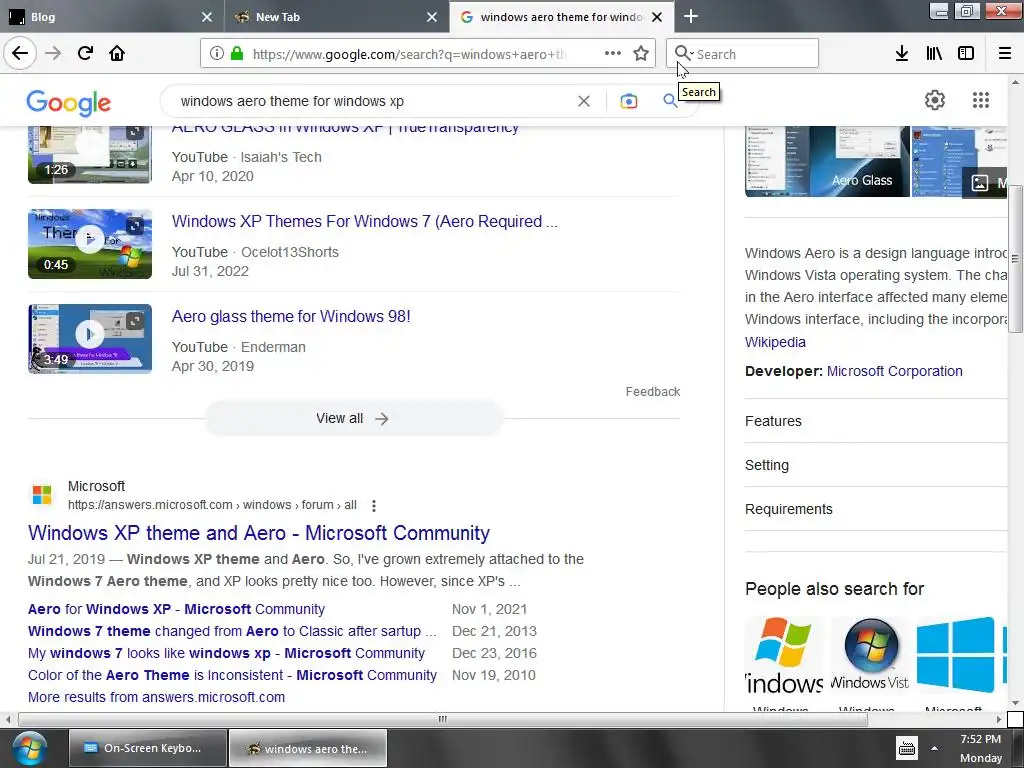Clear the Google search query with X
This screenshot has height=768, width=1024.
tap(584, 101)
